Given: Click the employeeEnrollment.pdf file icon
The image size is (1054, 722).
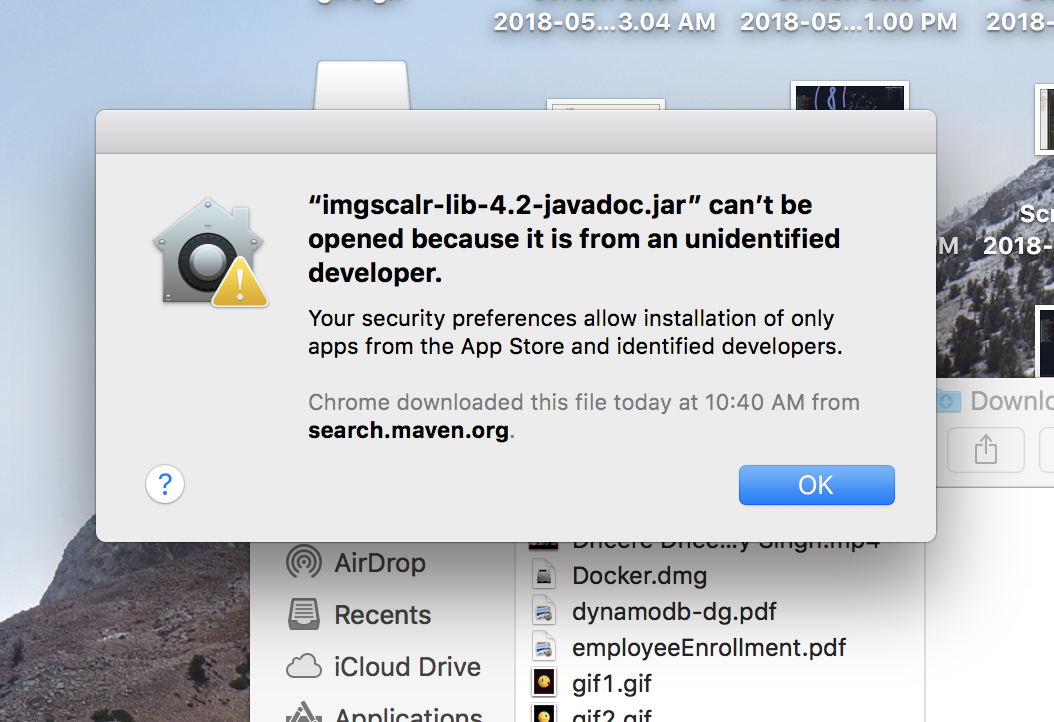Looking at the screenshot, I should [x=544, y=647].
